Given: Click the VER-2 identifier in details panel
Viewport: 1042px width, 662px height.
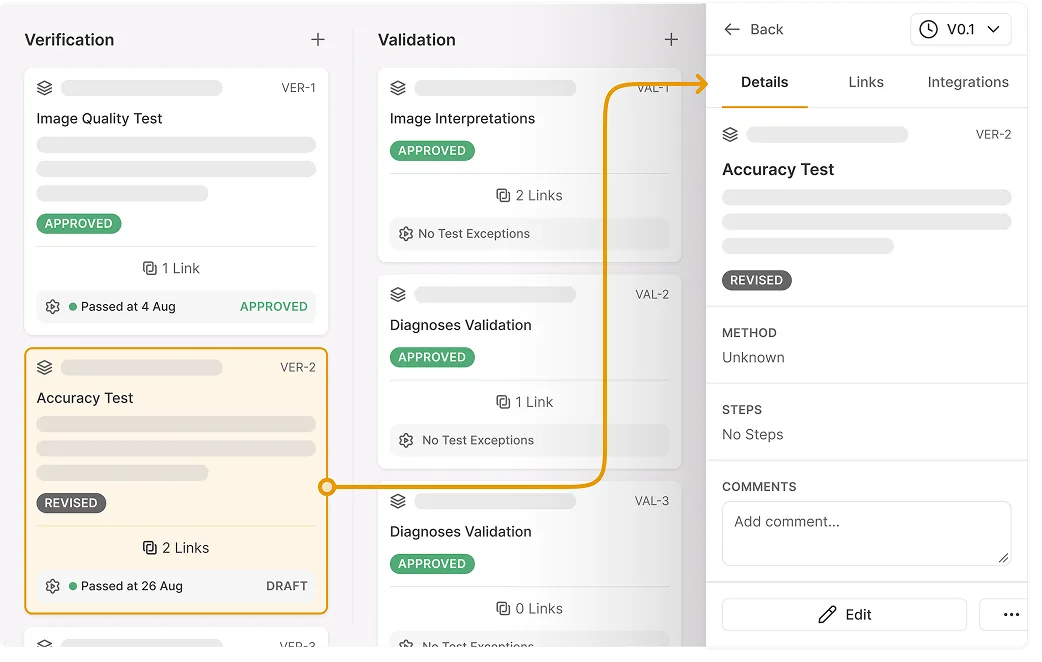Looking at the screenshot, I should coord(993,135).
